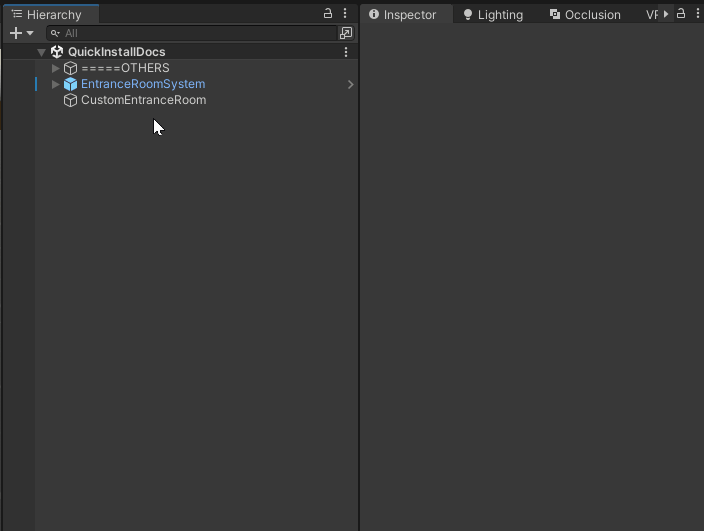The image size is (704, 531).
Task: Open the search-by-type icon in Hierarchy search bar
Action: coord(346,33)
